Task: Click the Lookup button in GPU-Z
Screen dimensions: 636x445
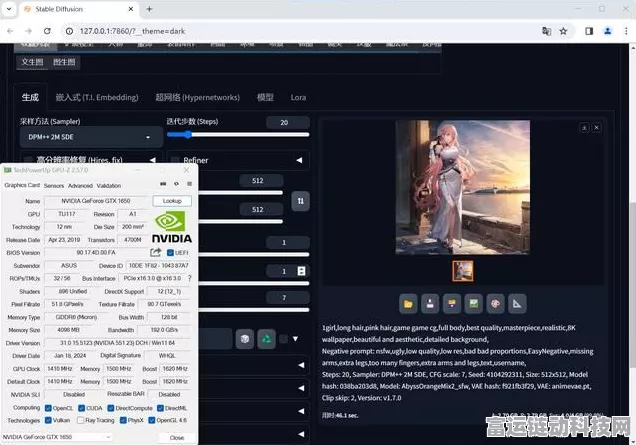Action: coord(172,201)
